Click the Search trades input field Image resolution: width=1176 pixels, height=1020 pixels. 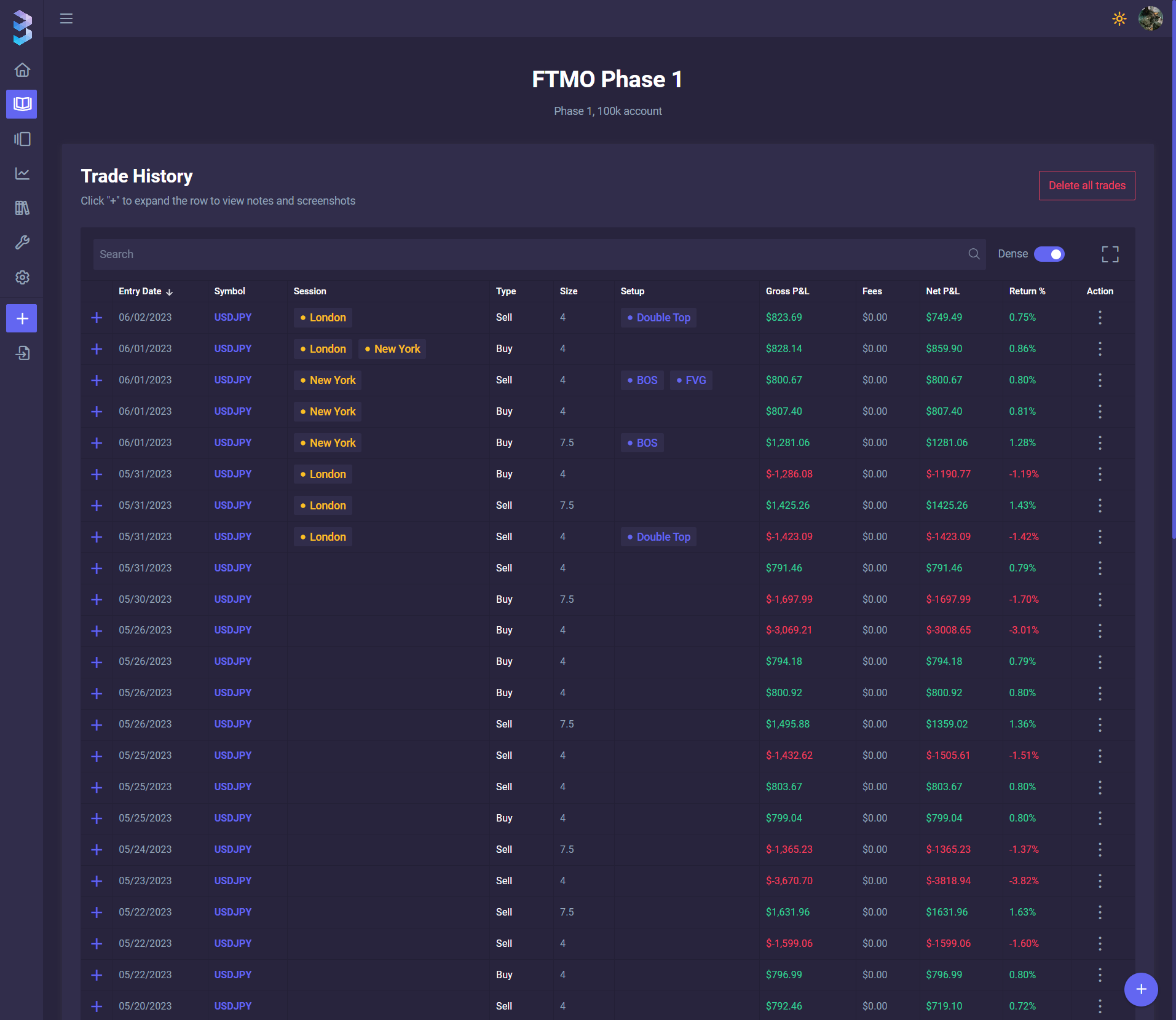click(x=529, y=254)
